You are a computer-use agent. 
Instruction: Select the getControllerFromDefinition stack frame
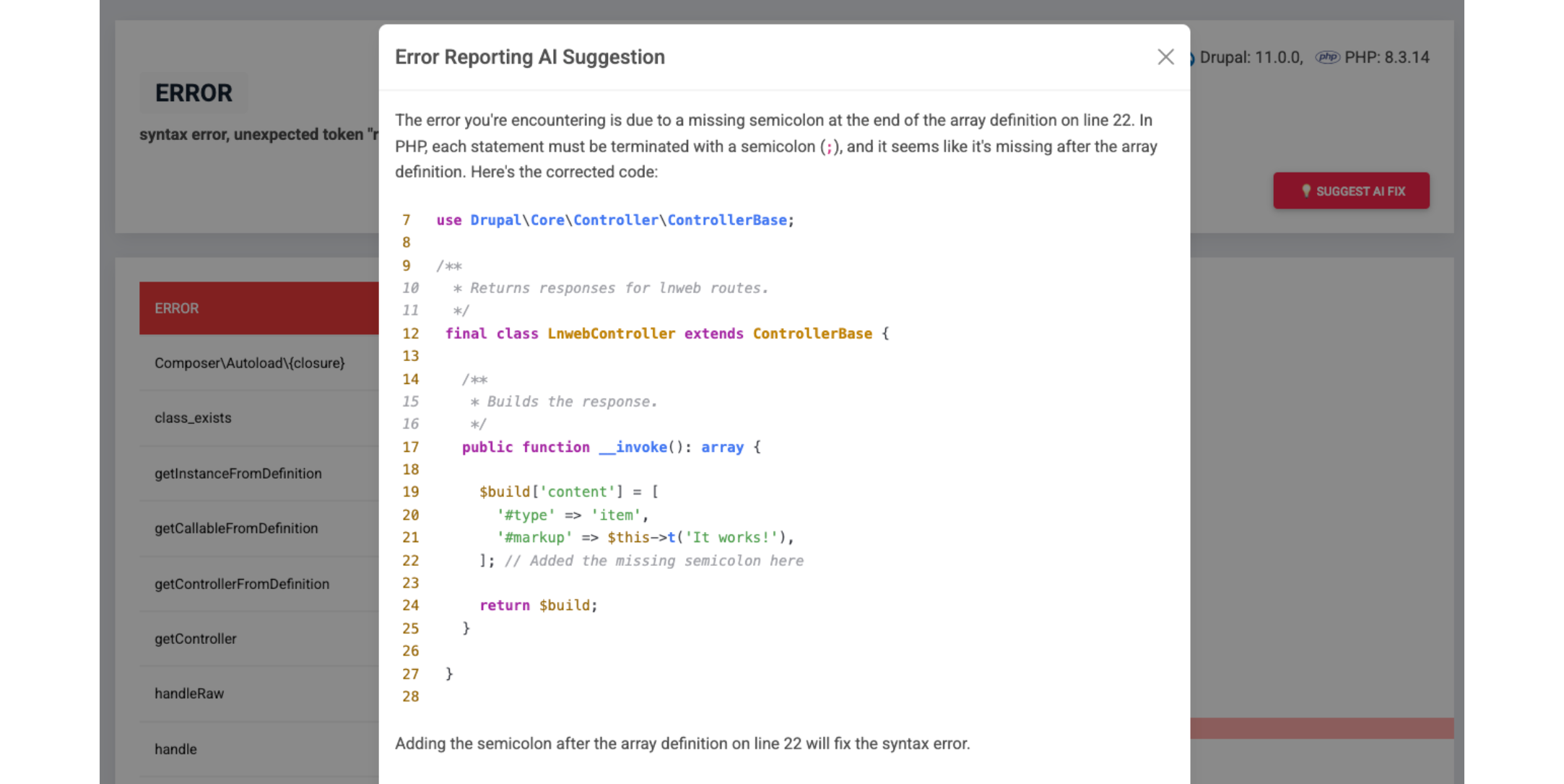242,584
